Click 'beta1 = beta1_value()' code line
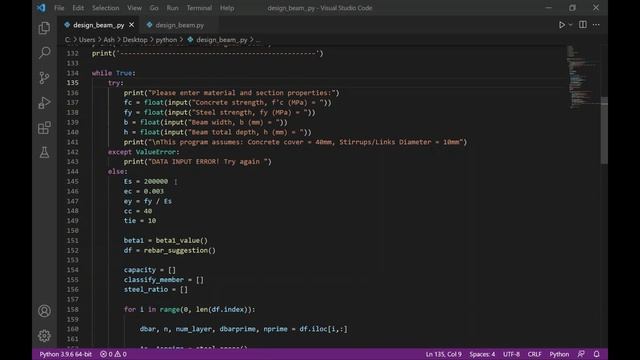Viewport: 640px width, 360px height. (x=166, y=240)
